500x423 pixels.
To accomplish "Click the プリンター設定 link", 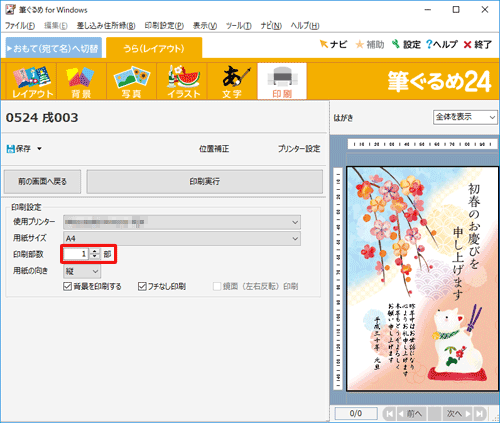I will (x=299, y=149).
